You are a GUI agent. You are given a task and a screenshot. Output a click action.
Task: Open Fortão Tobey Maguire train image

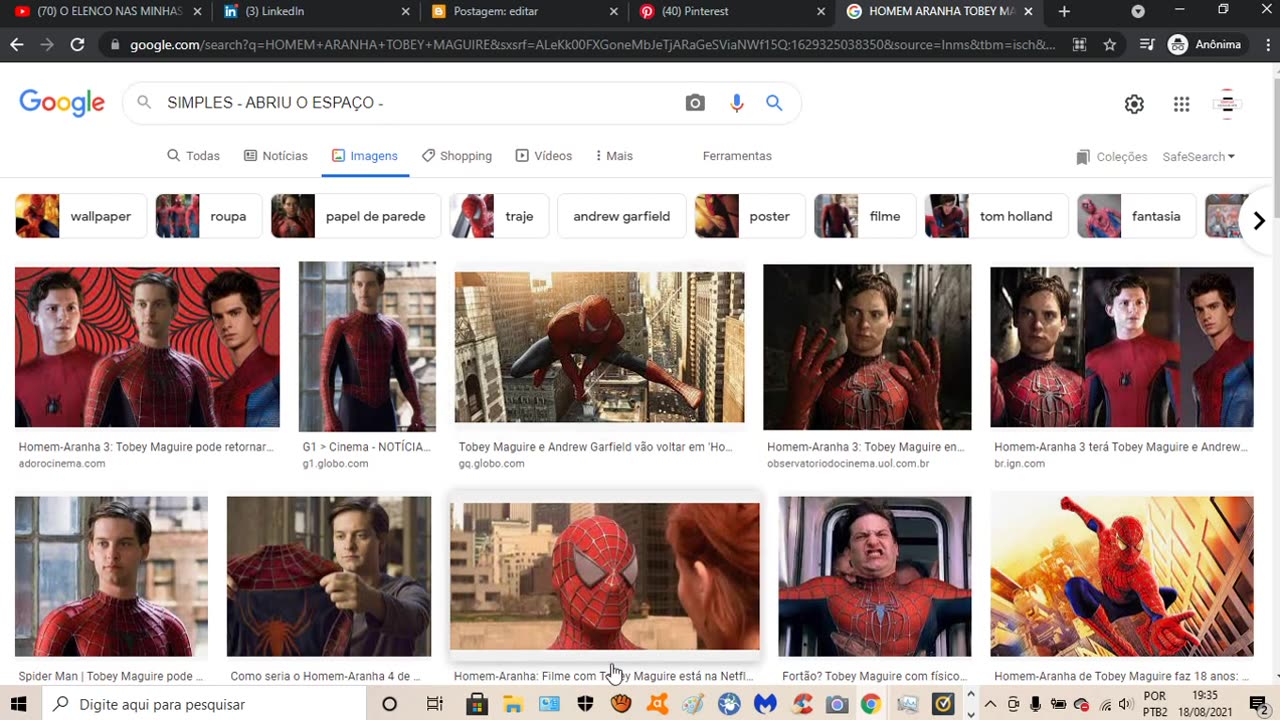coord(875,577)
